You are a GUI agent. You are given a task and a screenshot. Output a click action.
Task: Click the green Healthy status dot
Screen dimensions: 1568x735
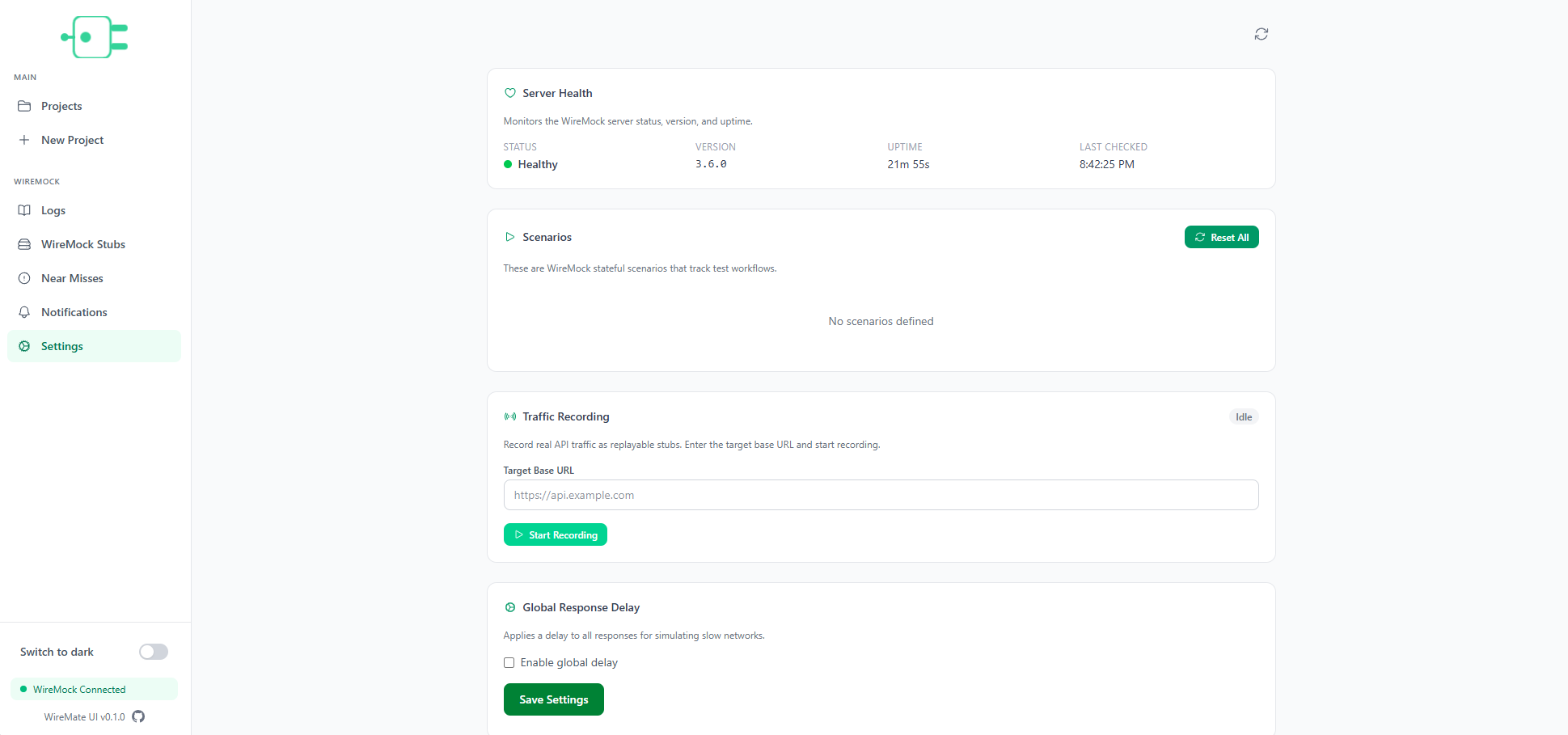(508, 164)
